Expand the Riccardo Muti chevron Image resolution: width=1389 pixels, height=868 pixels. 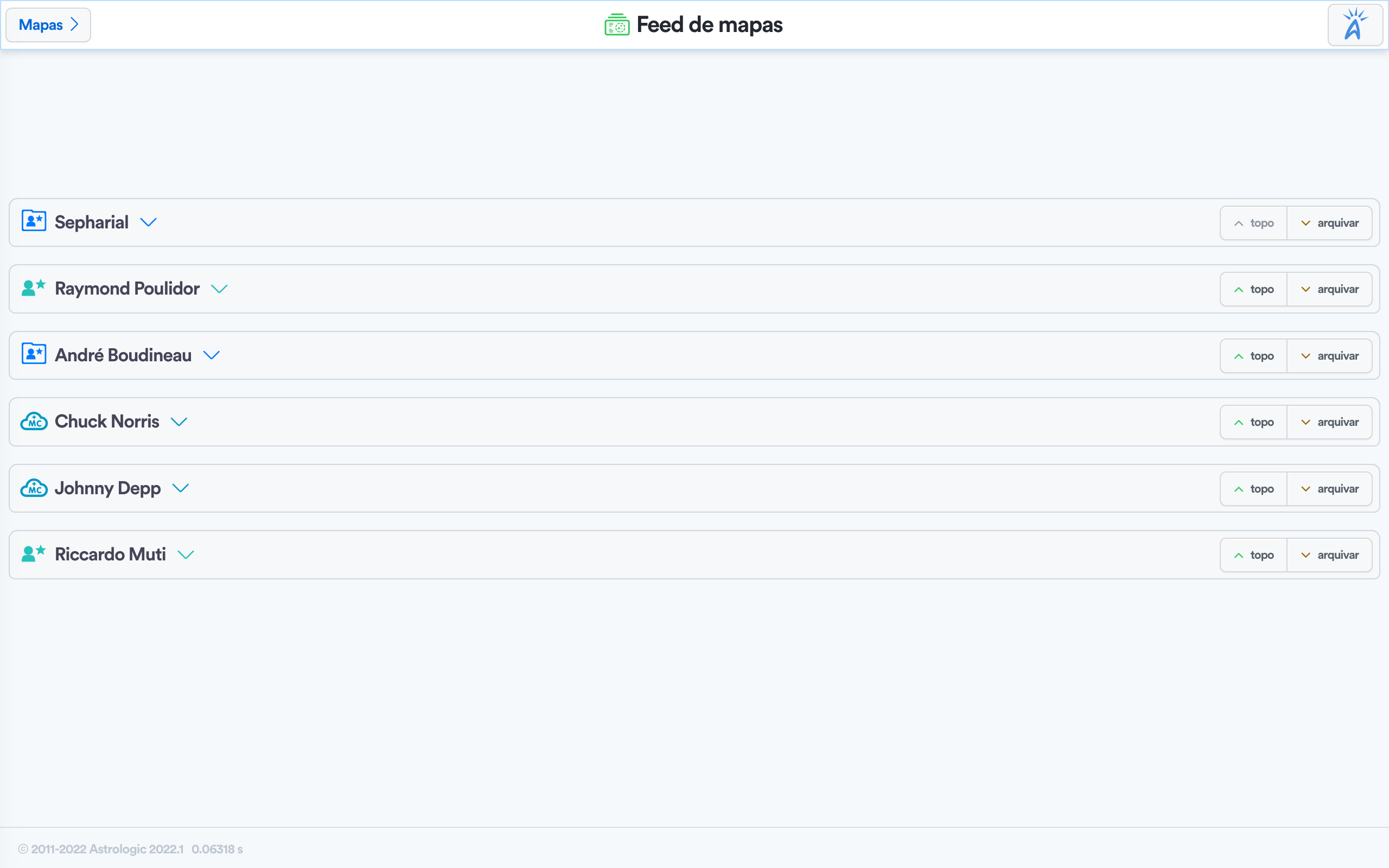pos(186,554)
